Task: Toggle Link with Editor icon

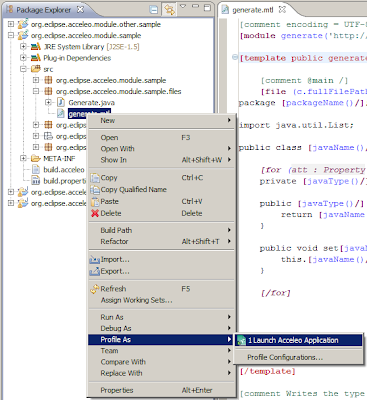Action: tap(169, 10)
